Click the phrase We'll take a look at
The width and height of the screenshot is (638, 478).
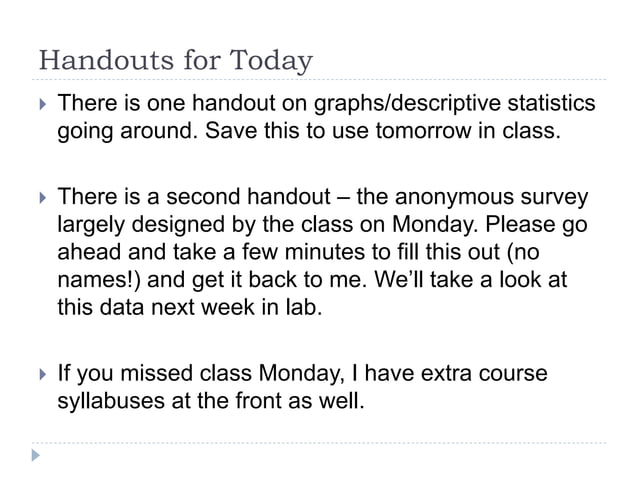tap(470, 280)
